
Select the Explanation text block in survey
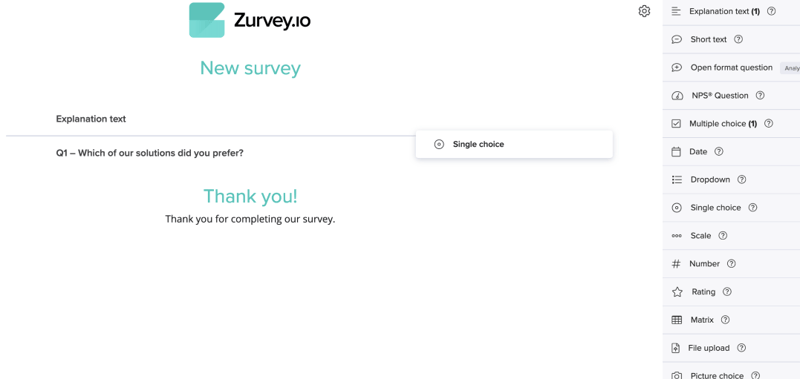click(x=91, y=119)
